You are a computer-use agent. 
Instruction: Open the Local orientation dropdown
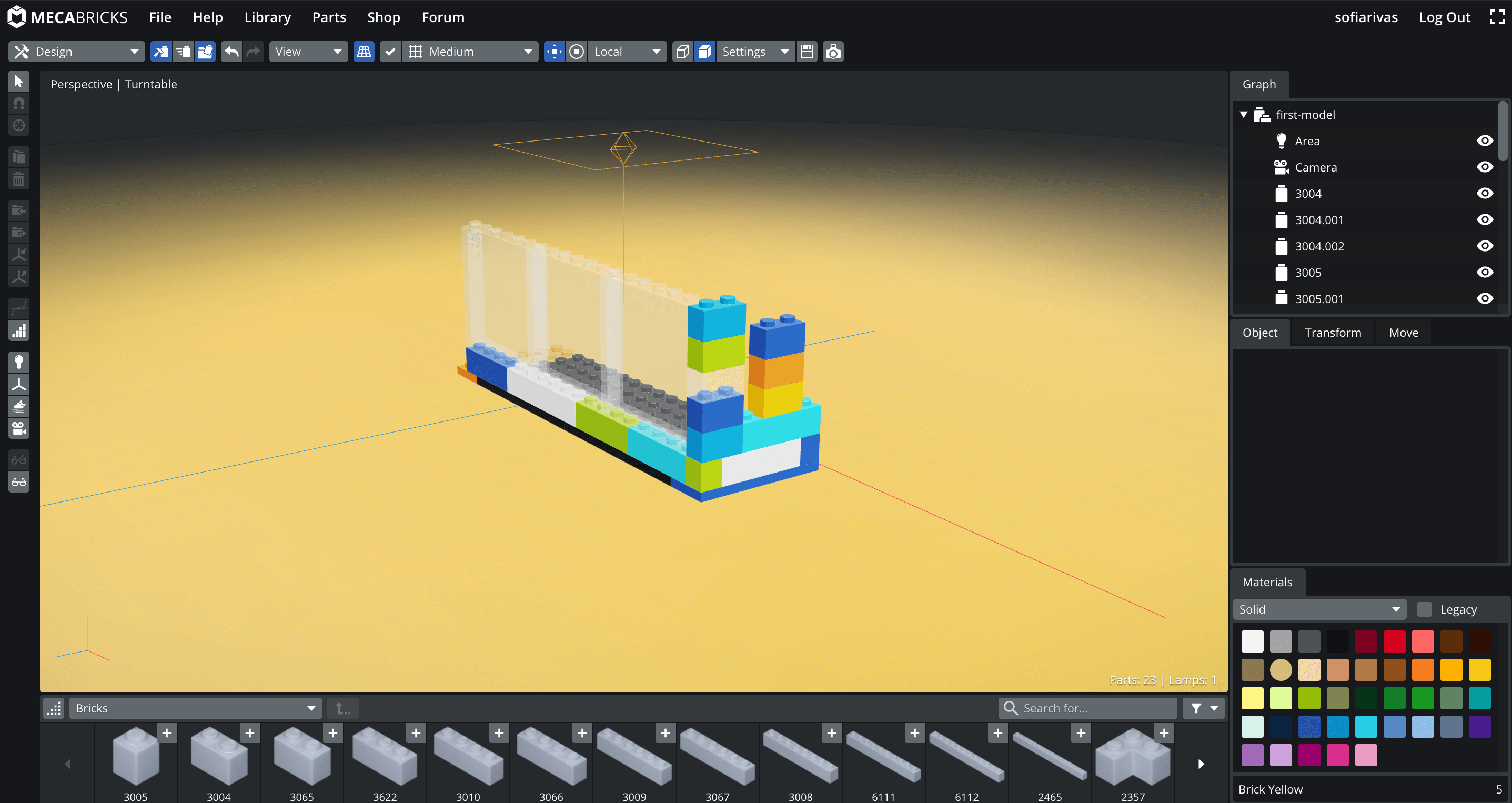pyautogui.click(x=627, y=52)
